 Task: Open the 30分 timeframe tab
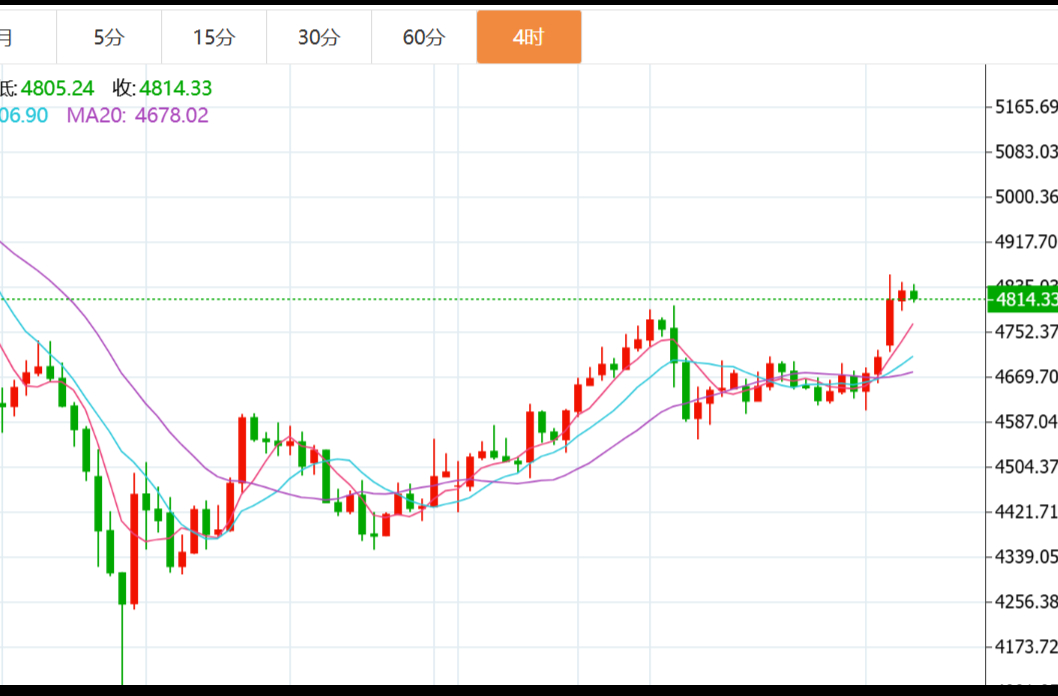[319, 38]
